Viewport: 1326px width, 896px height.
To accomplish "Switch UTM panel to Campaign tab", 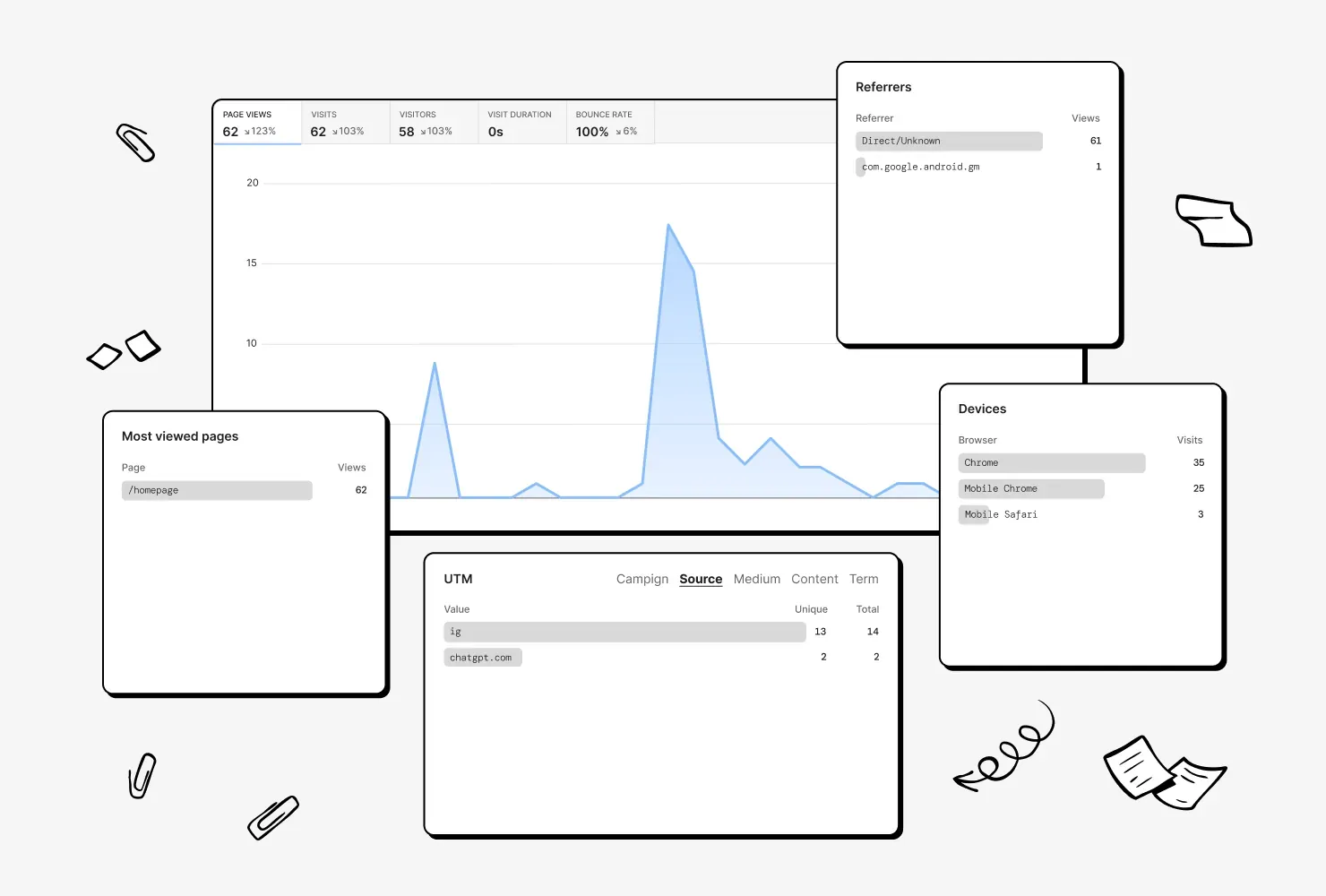I will click(642, 580).
